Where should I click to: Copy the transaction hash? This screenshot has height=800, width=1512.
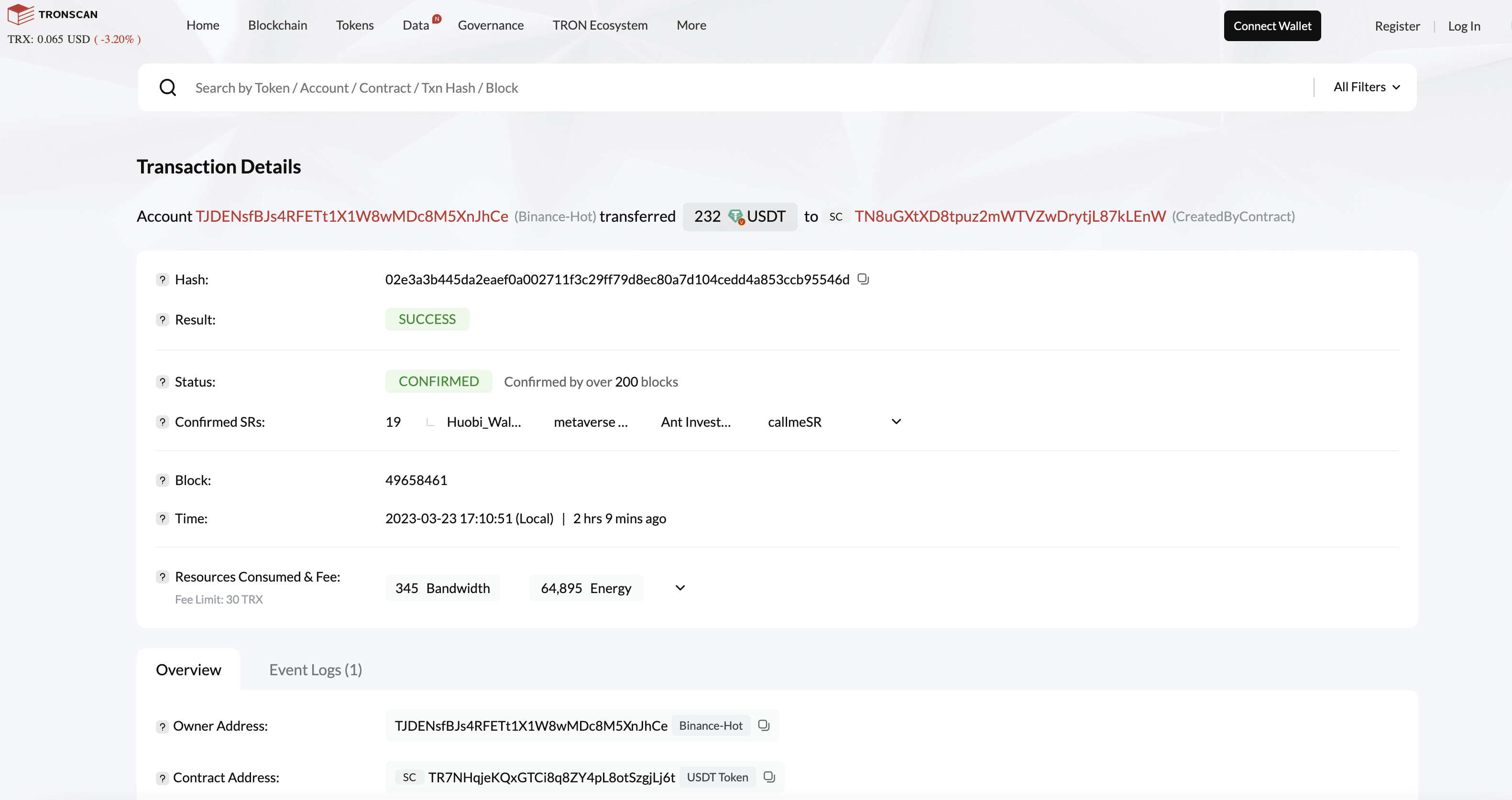863,279
